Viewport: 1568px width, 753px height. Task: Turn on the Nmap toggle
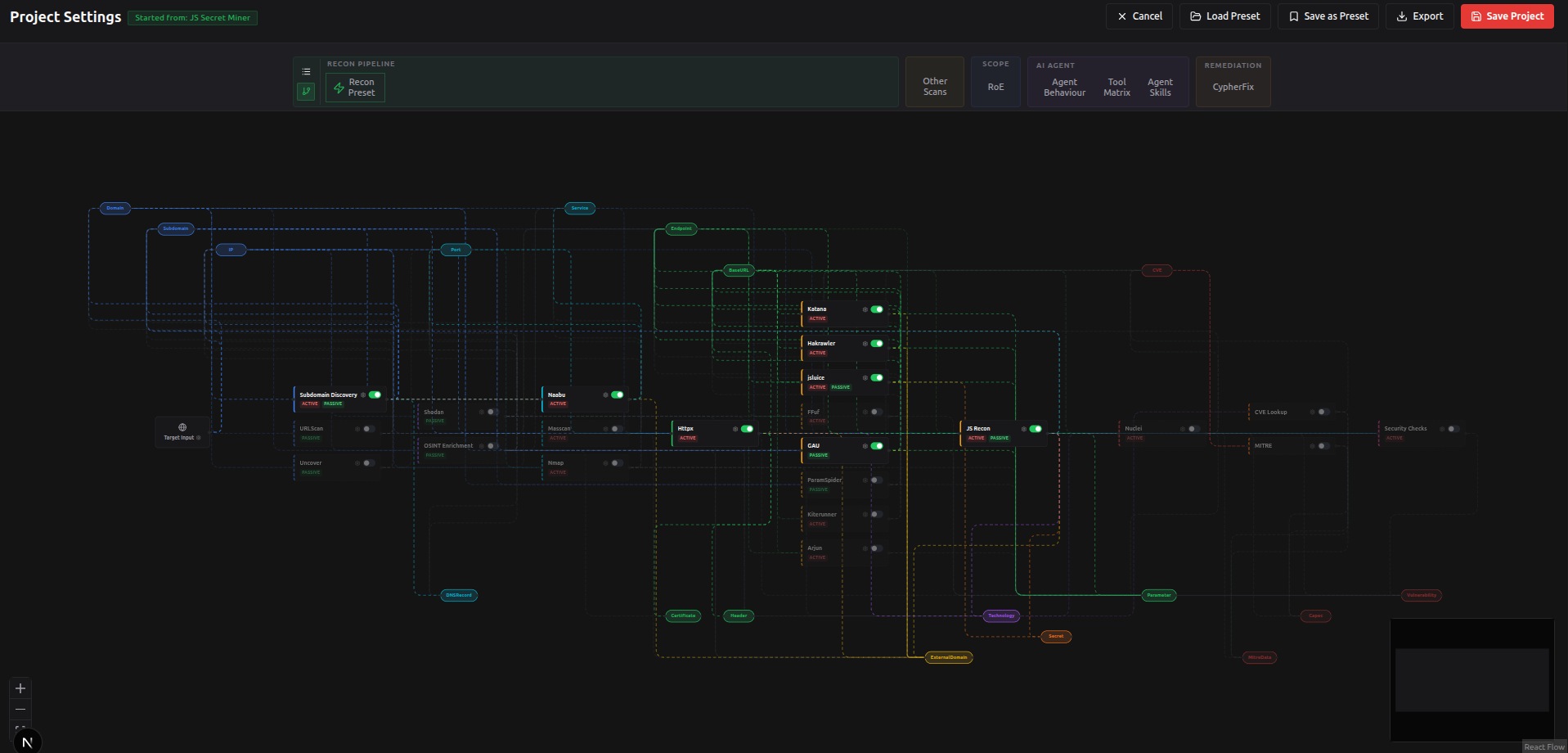[618, 463]
